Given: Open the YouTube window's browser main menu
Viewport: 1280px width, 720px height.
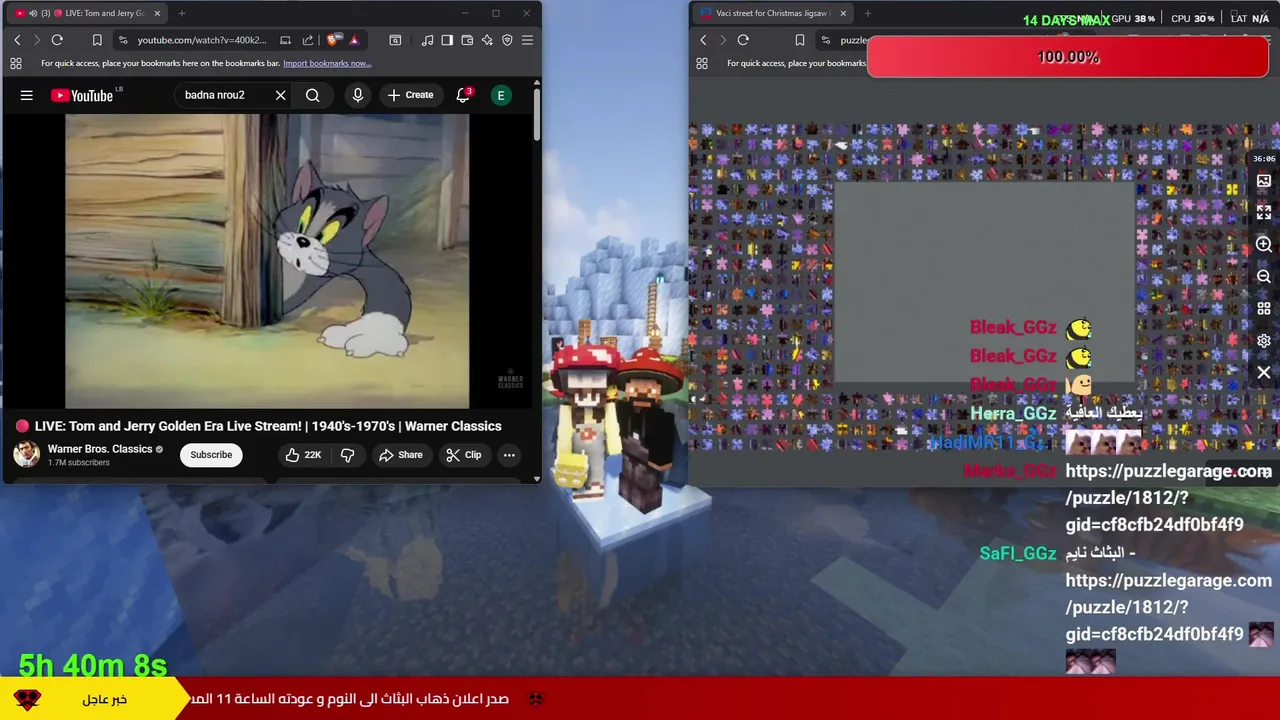Looking at the screenshot, I should [x=527, y=40].
